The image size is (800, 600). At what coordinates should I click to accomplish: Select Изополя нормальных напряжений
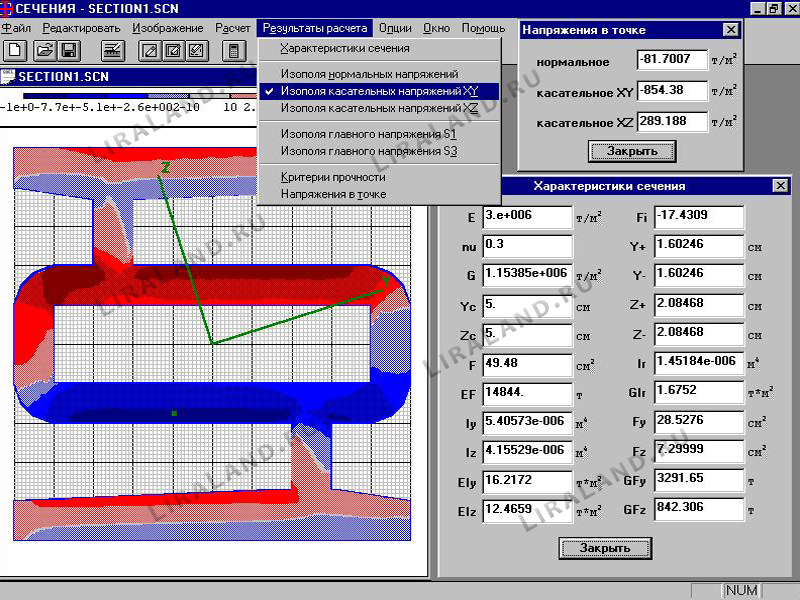[x=369, y=74]
